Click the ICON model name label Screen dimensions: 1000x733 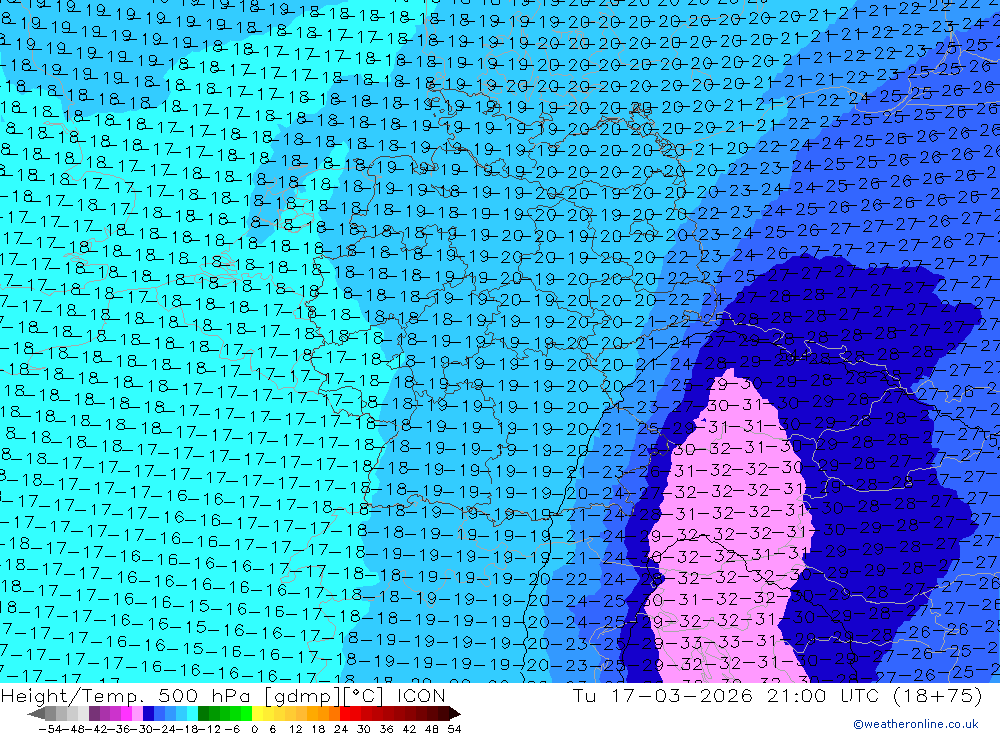tap(421, 695)
